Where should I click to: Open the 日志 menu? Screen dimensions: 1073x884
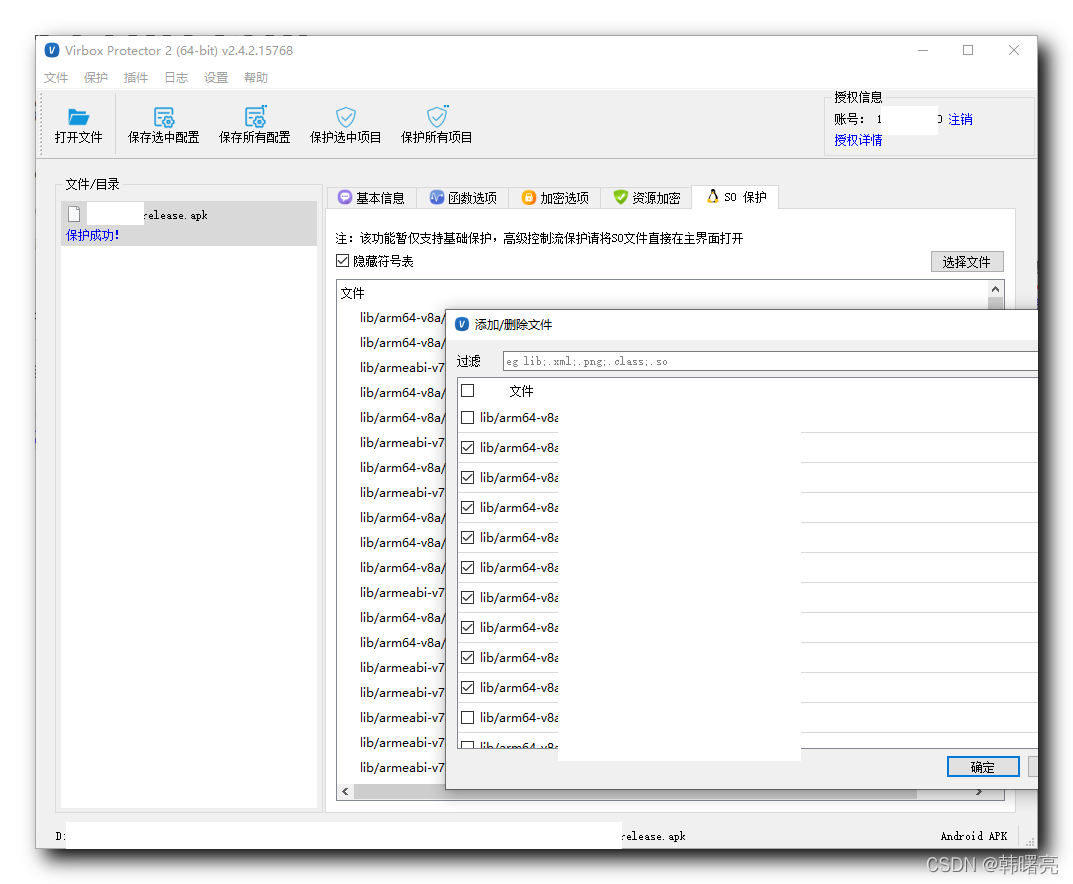[176, 77]
